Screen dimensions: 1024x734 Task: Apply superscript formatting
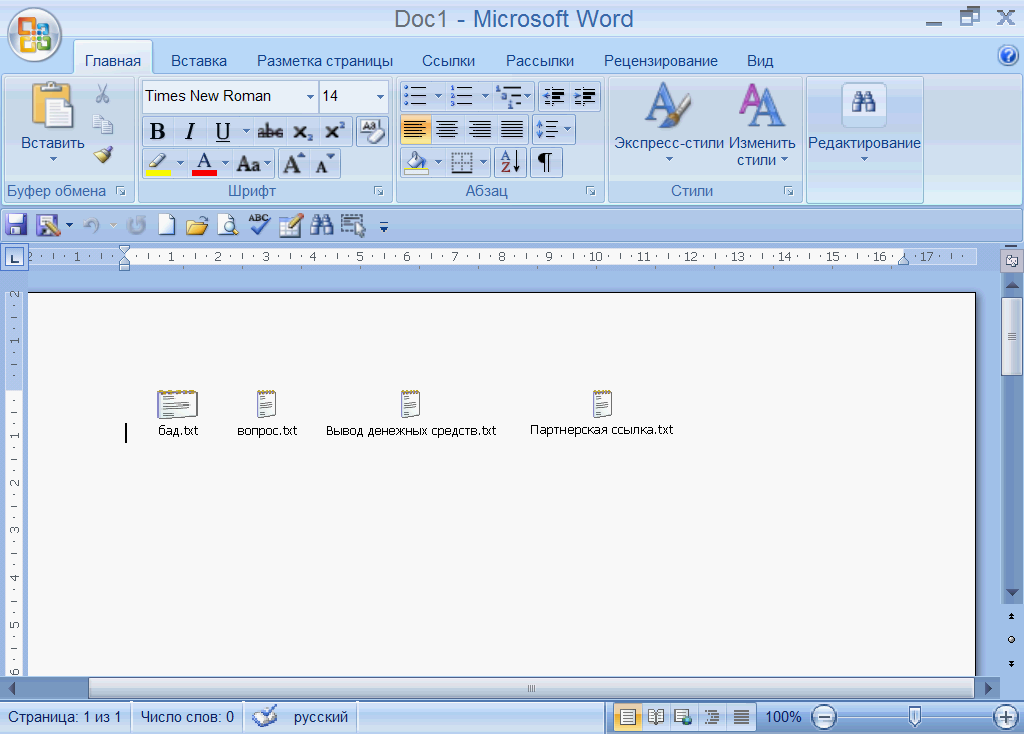click(334, 131)
